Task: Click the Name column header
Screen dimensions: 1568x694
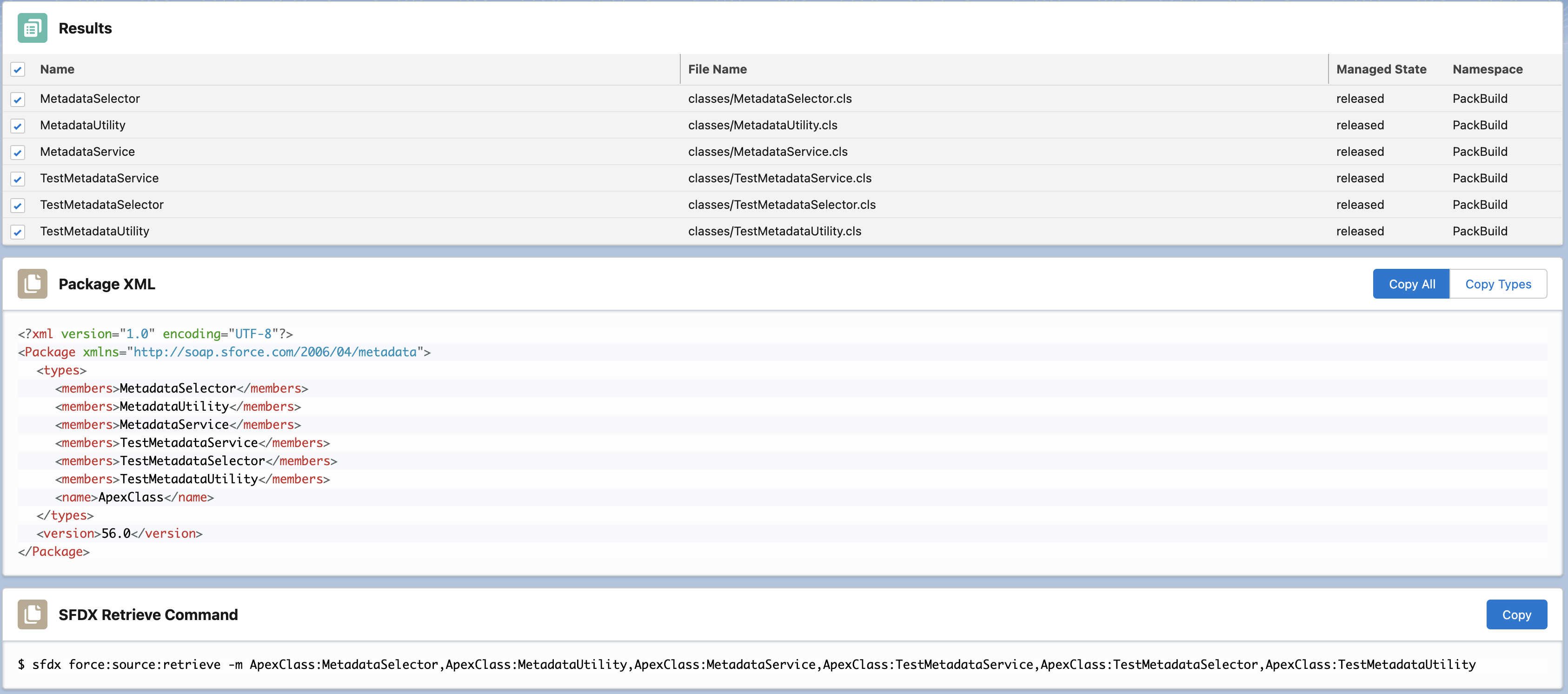Action: pyautogui.click(x=57, y=69)
